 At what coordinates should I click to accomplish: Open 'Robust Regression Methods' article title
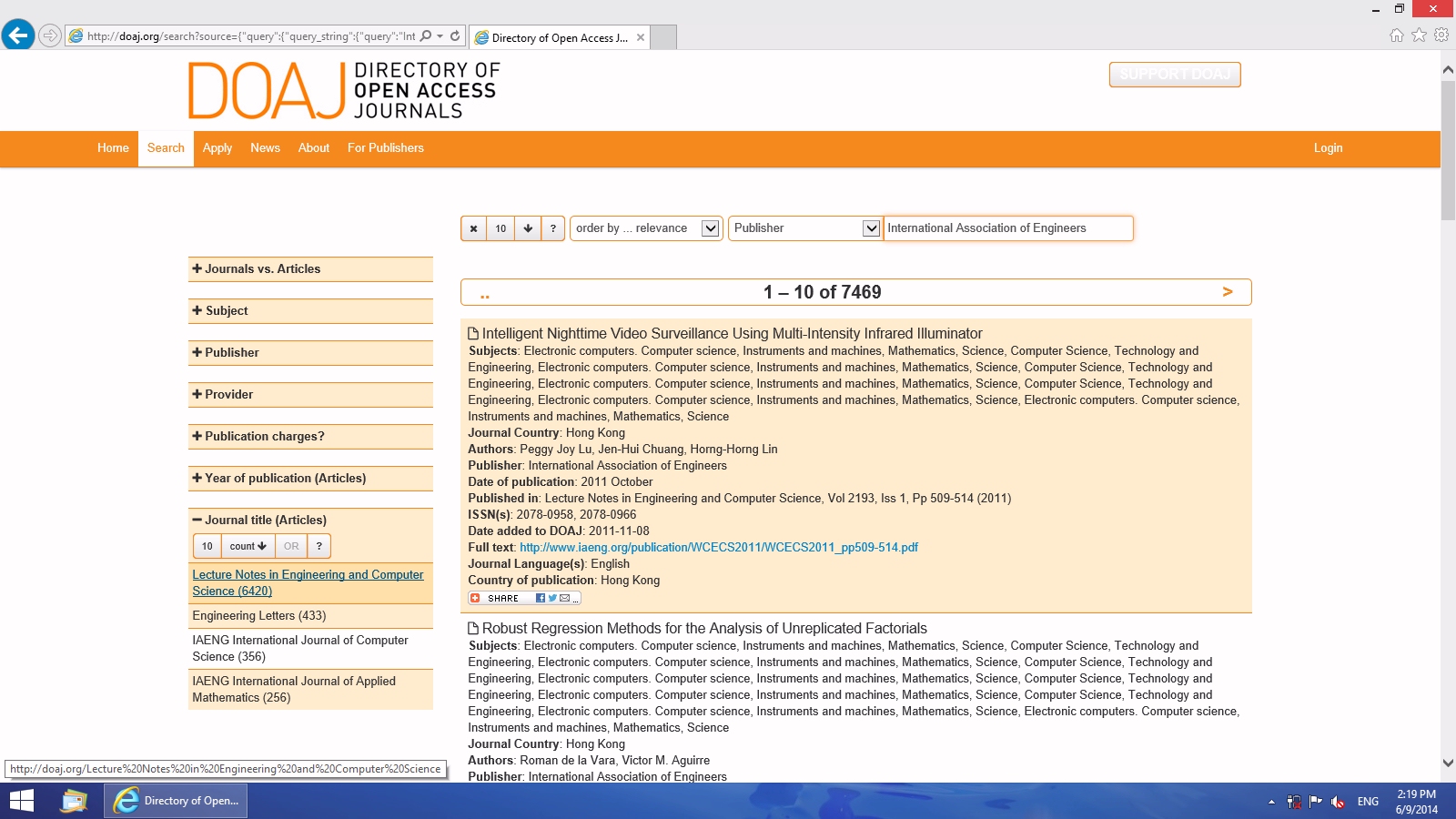(x=704, y=629)
